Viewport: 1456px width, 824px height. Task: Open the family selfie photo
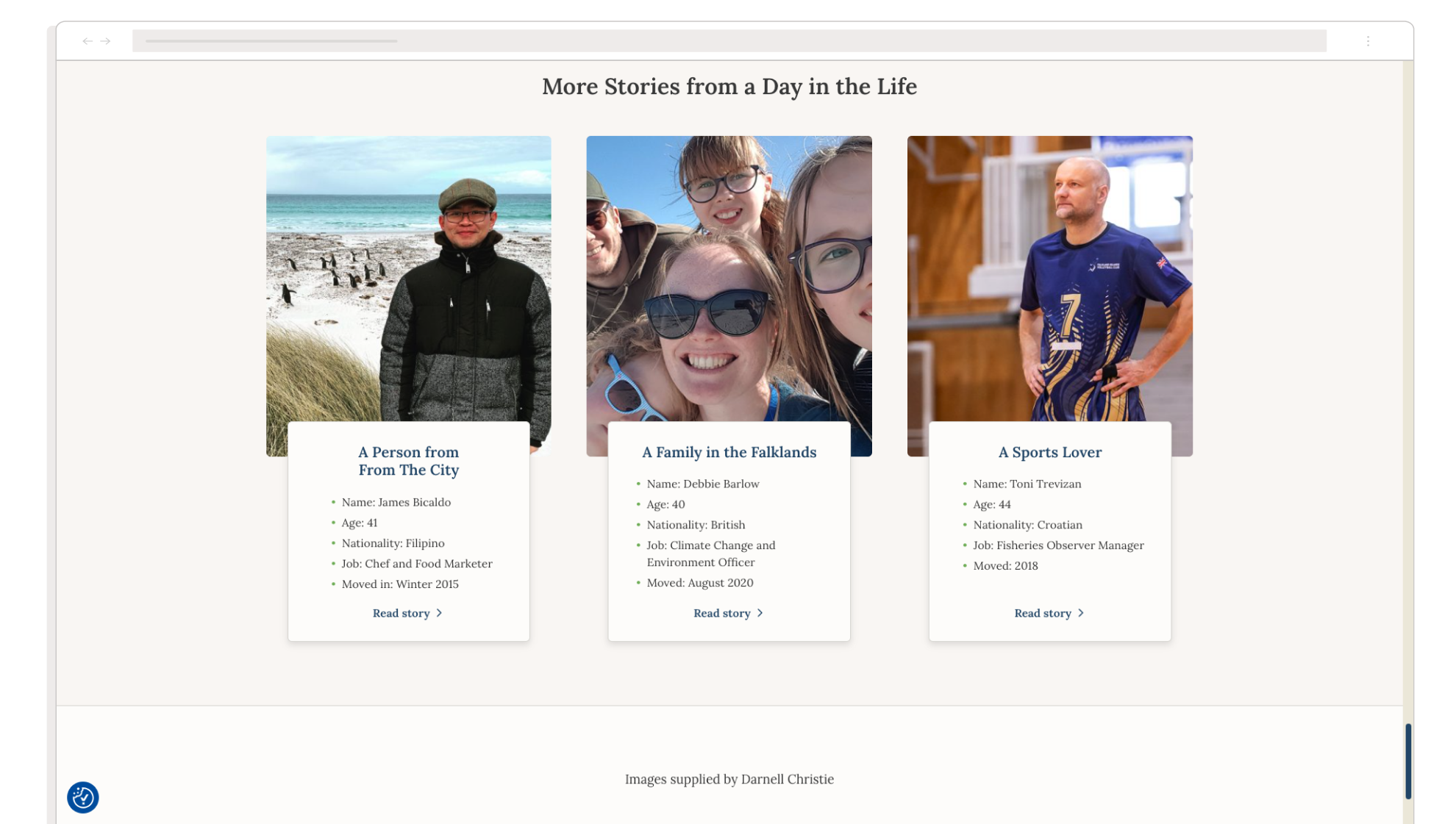(729, 279)
